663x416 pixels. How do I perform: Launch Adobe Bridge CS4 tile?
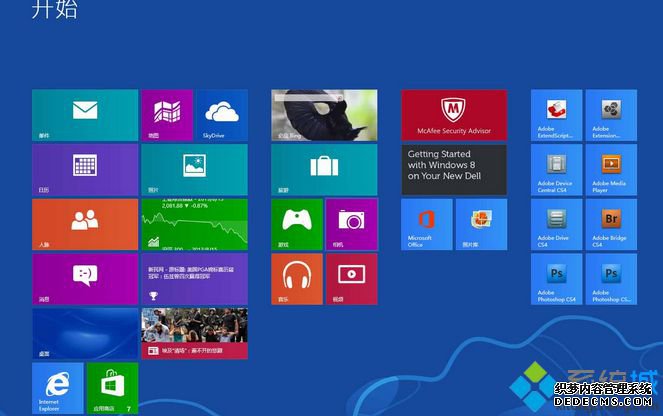[611, 224]
